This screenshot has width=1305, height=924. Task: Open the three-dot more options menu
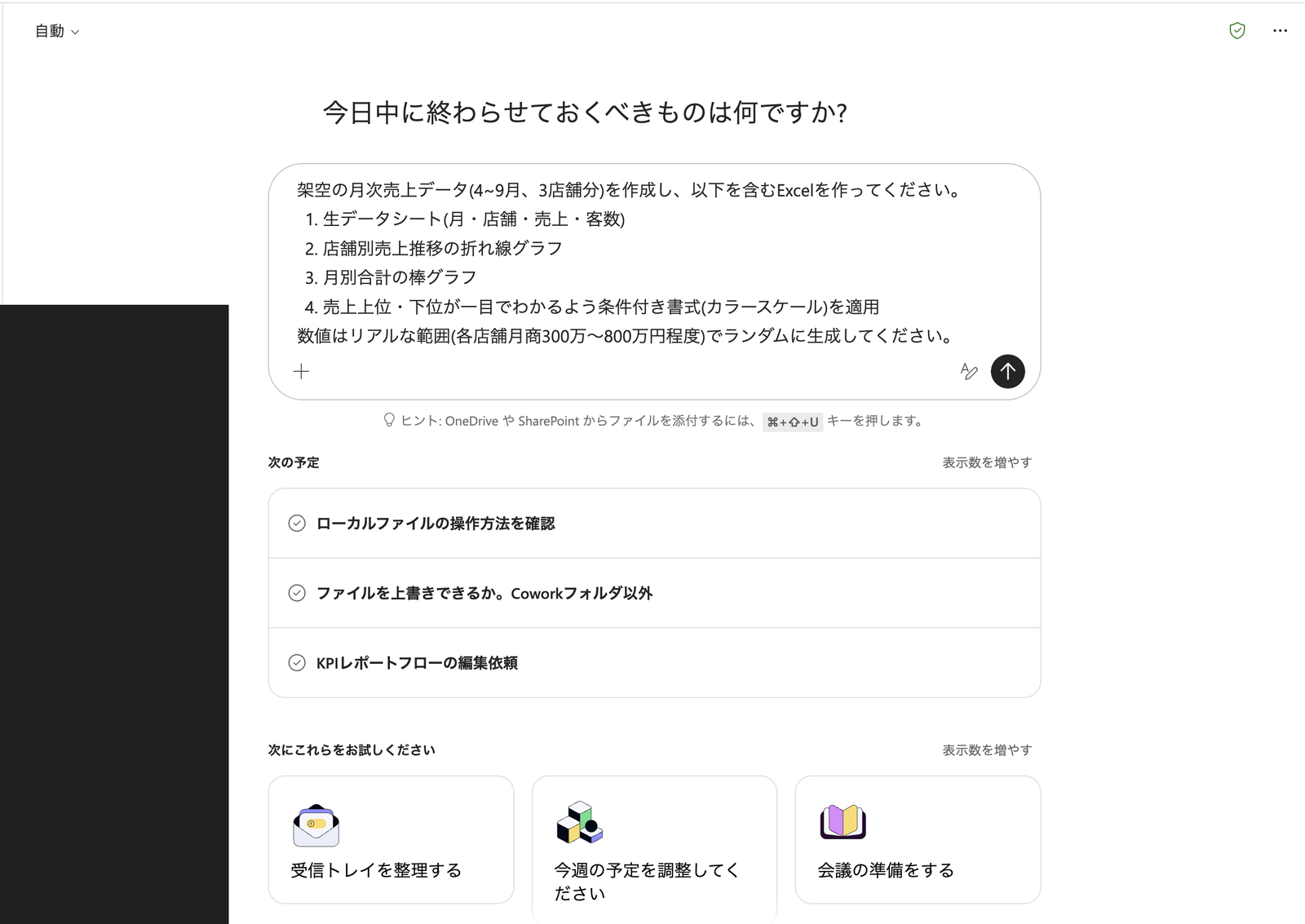(x=1280, y=31)
